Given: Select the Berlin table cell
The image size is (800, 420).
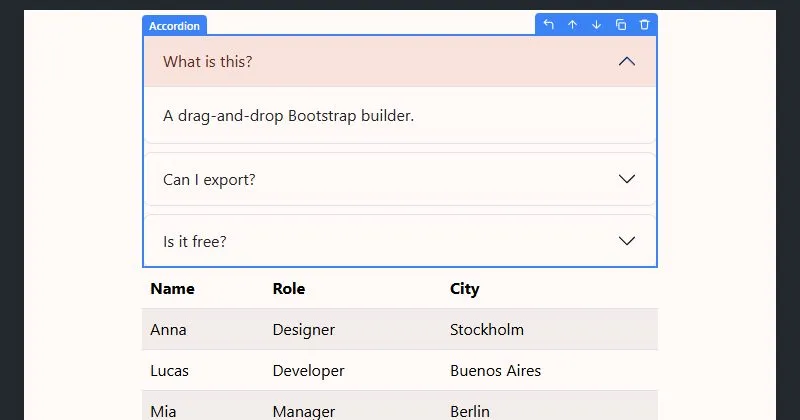Looking at the screenshot, I should coord(550,406).
